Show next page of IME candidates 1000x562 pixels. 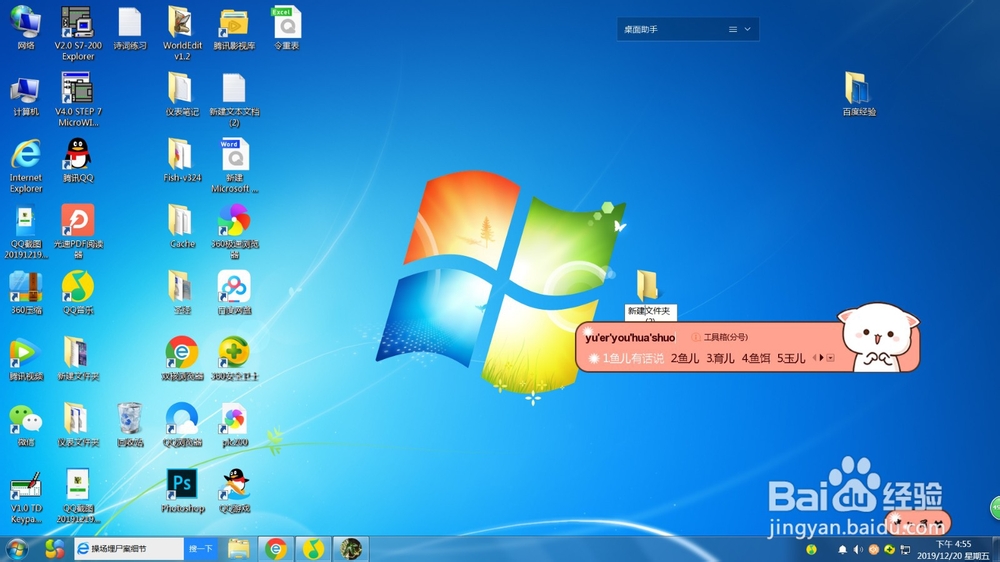(x=822, y=358)
